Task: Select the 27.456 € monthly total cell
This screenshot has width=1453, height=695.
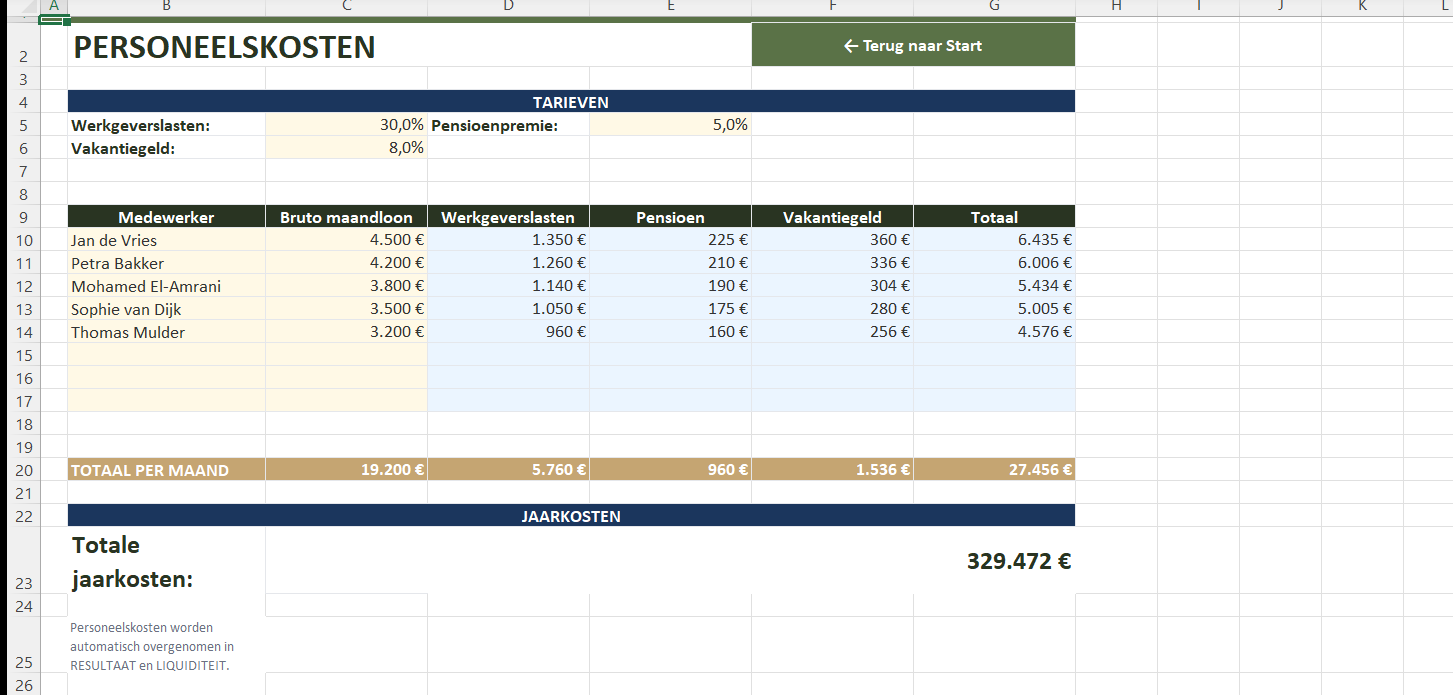Action: (x=994, y=470)
